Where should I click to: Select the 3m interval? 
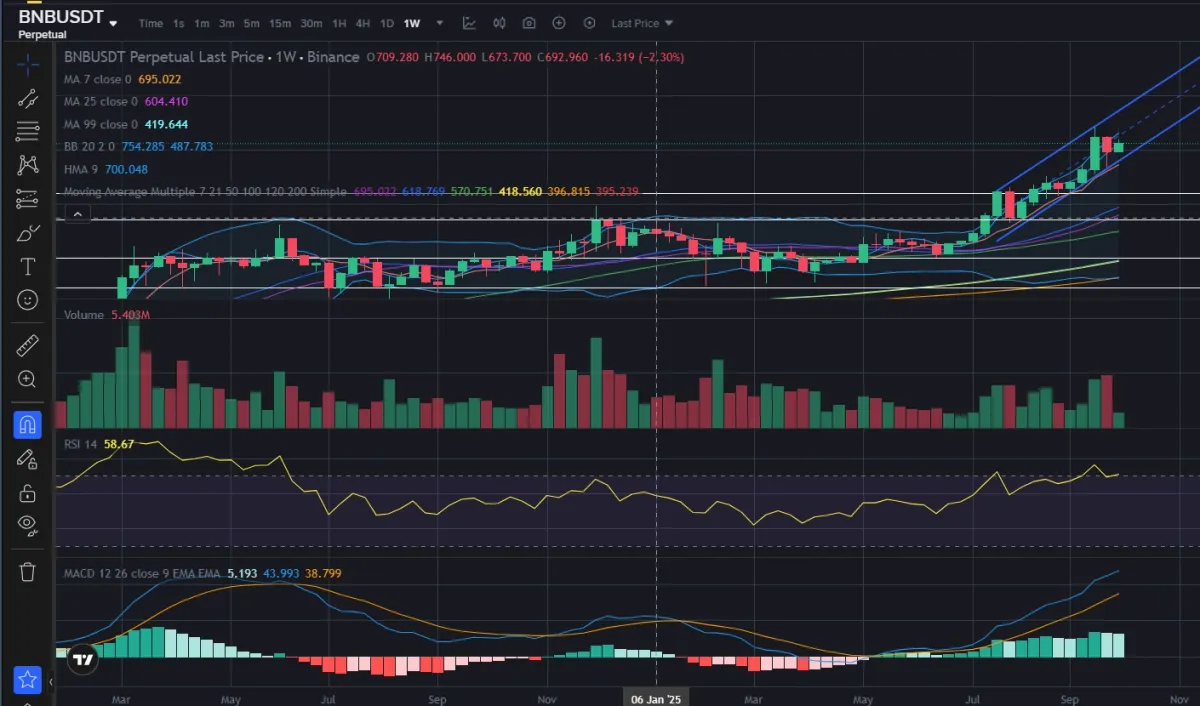tap(227, 23)
